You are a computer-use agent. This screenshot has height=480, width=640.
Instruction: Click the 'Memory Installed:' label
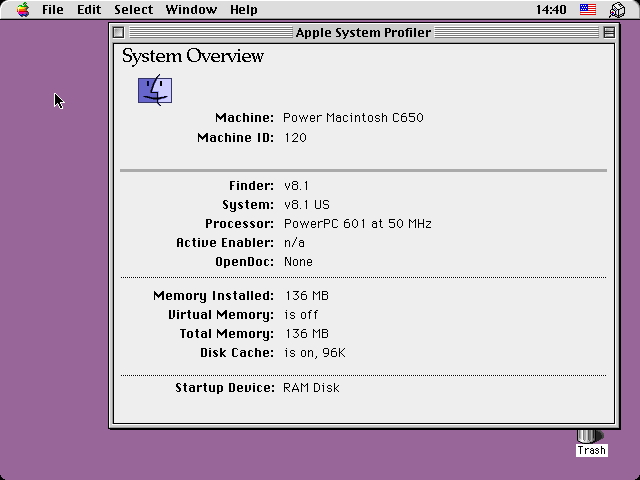[213, 296]
